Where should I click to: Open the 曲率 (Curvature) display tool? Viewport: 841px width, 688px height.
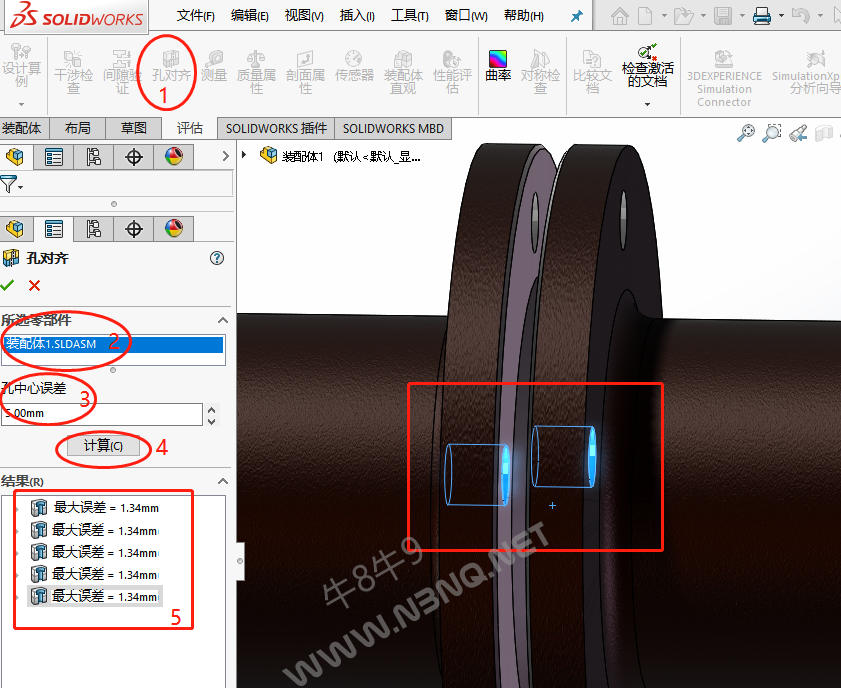(x=498, y=64)
